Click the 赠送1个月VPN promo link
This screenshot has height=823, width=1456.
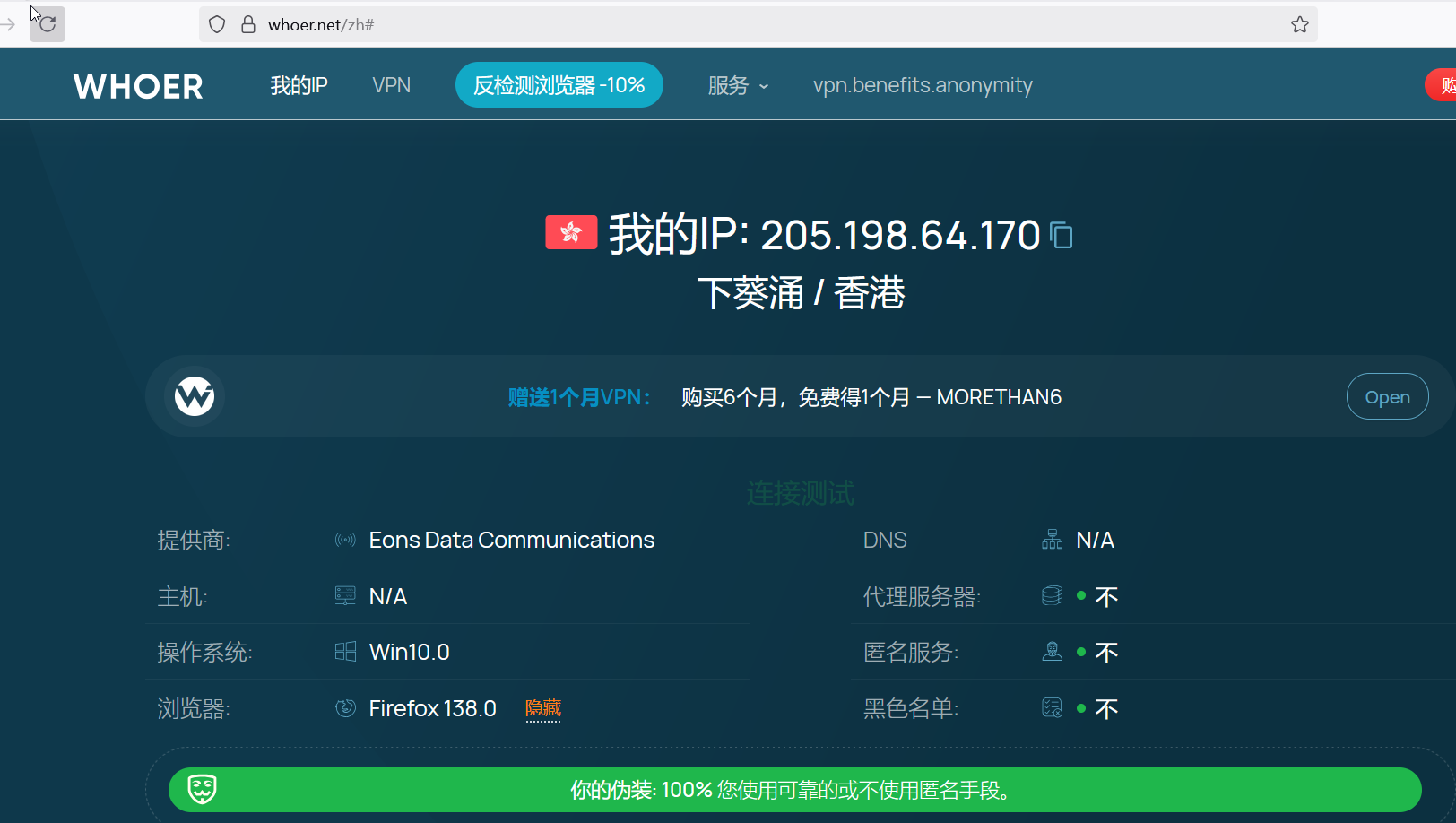pyautogui.click(x=579, y=397)
